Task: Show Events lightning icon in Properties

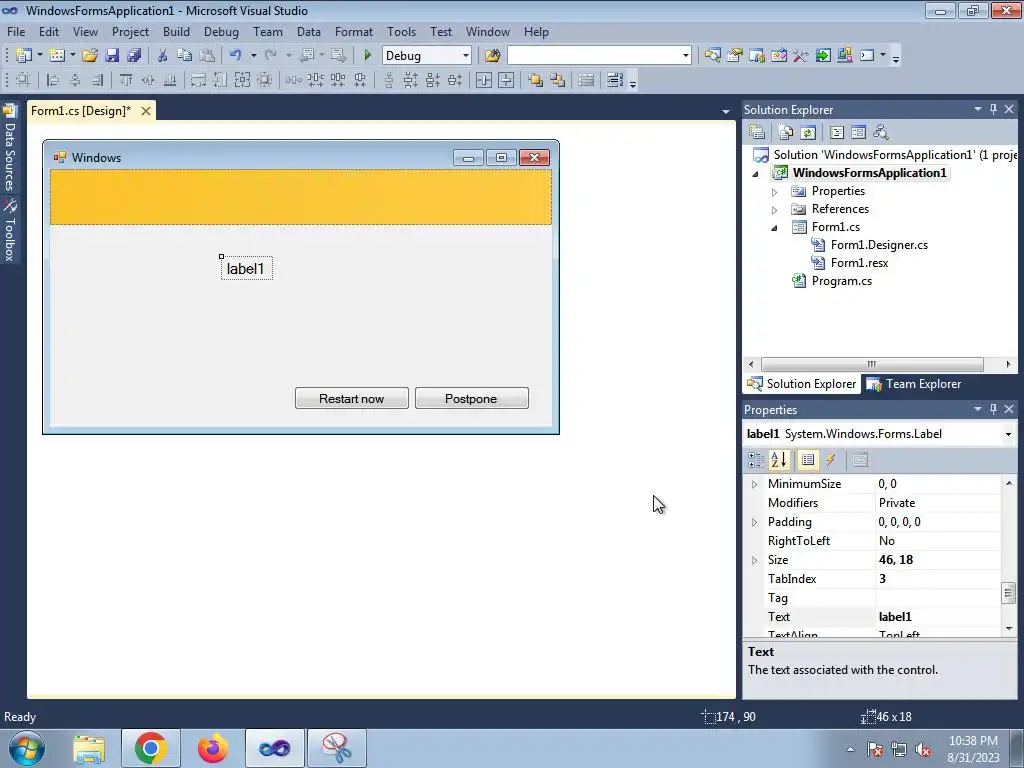Action: point(831,460)
